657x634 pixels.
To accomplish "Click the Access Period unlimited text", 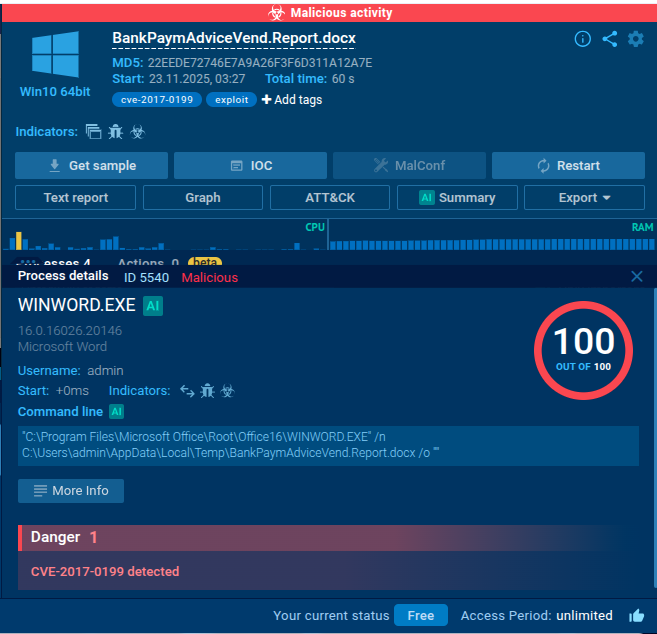I will coord(537,616).
